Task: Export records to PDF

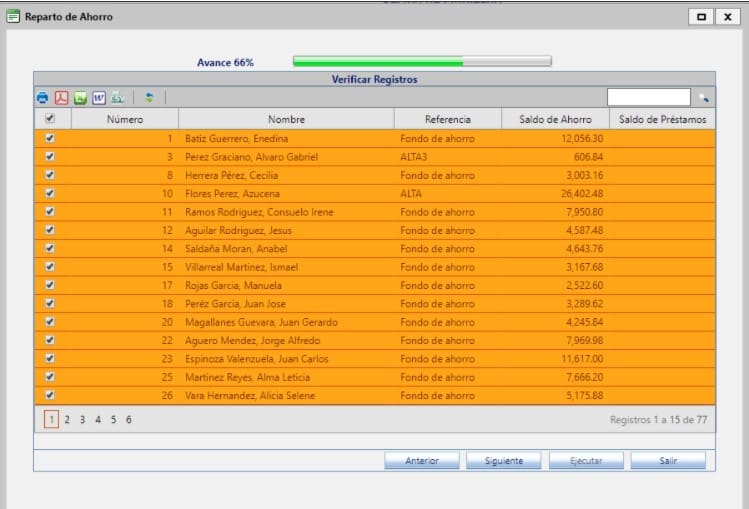Action: pyautogui.click(x=61, y=98)
